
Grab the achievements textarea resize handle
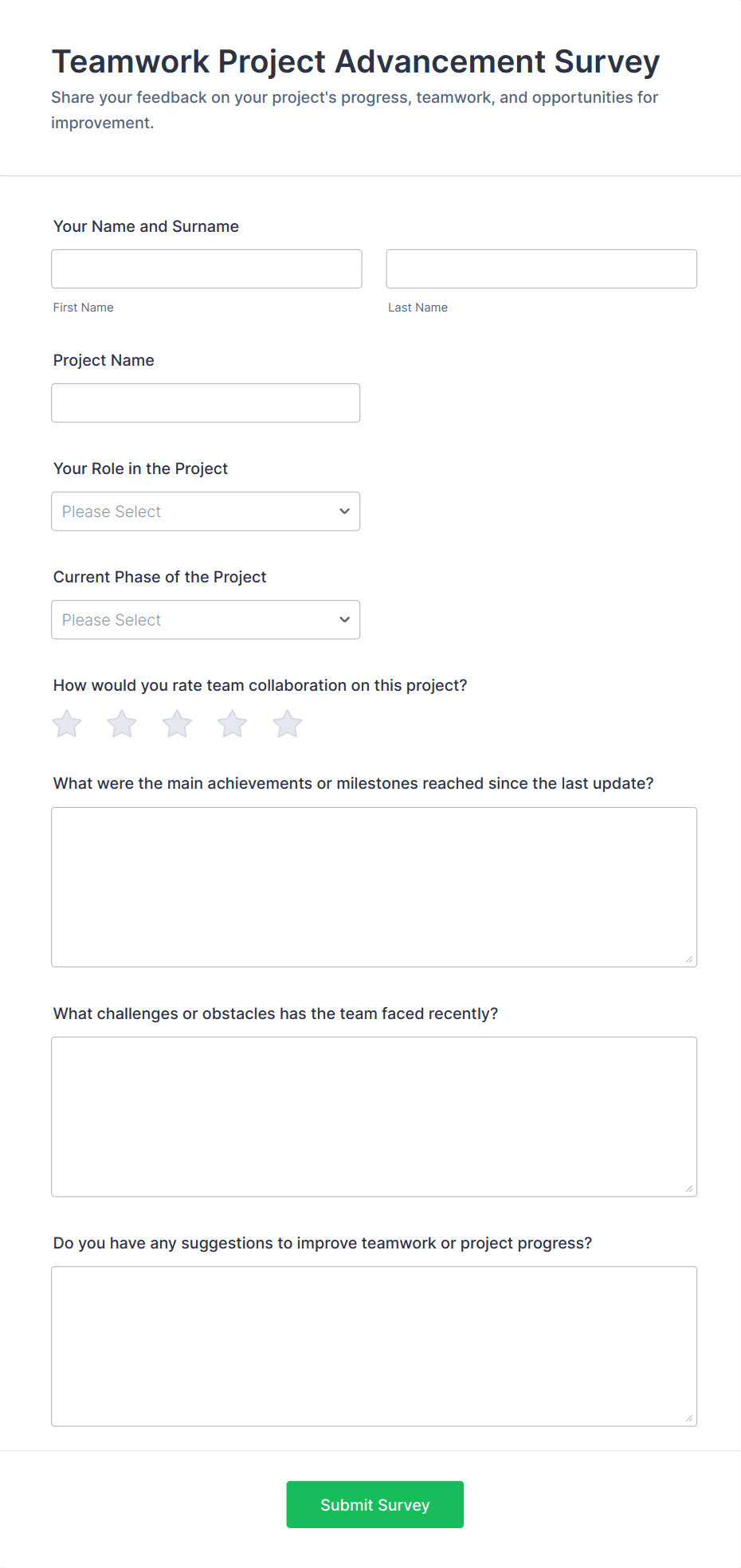(689, 959)
